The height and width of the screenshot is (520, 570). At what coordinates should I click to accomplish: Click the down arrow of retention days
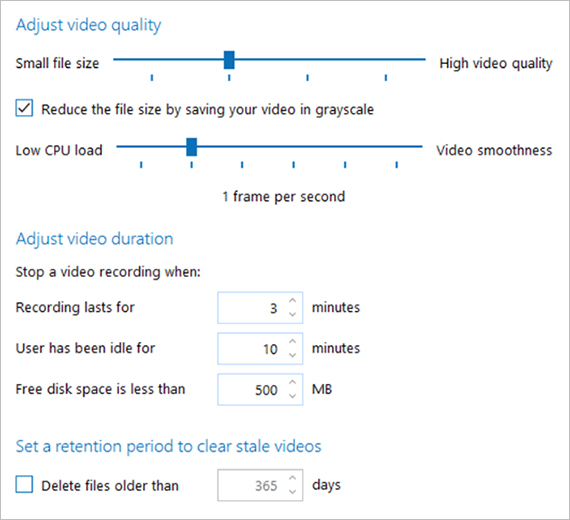293,491
